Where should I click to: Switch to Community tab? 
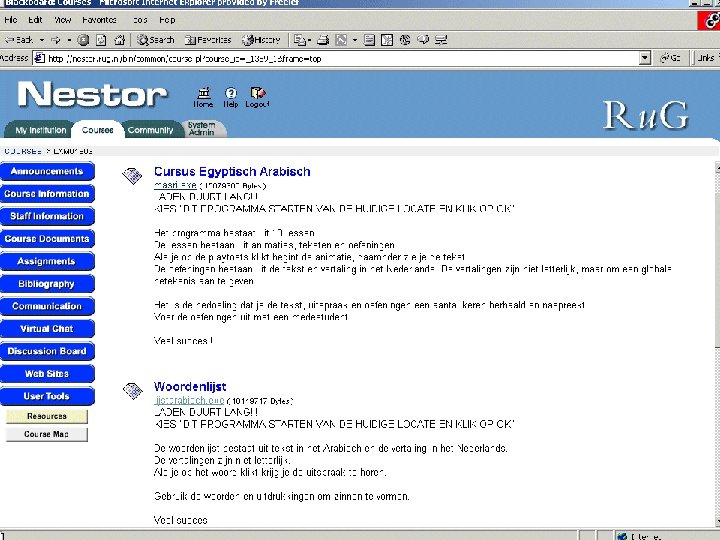[150, 130]
